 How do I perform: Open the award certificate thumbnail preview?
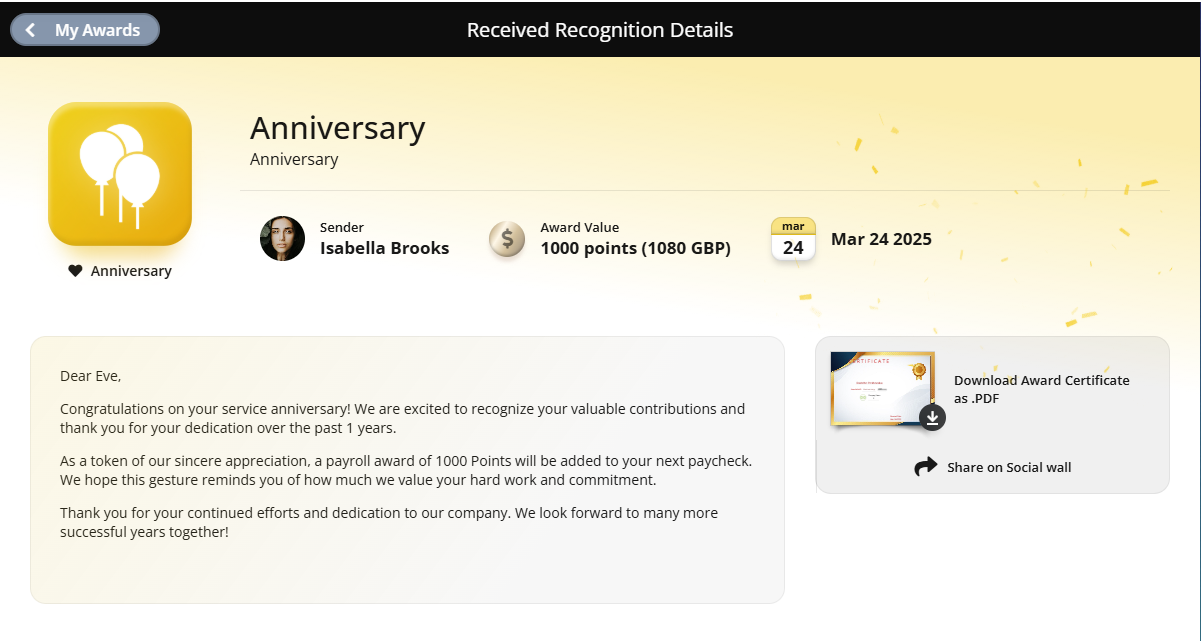point(882,389)
